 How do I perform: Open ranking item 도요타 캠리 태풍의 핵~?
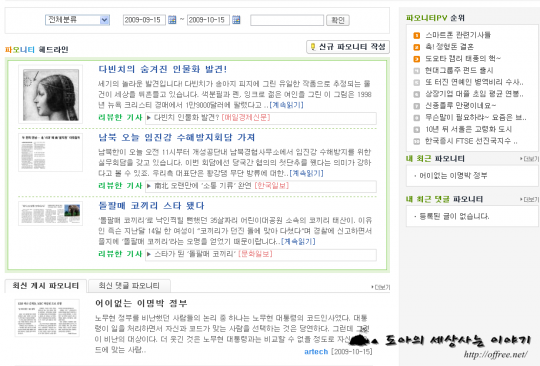(x=463, y=59)
